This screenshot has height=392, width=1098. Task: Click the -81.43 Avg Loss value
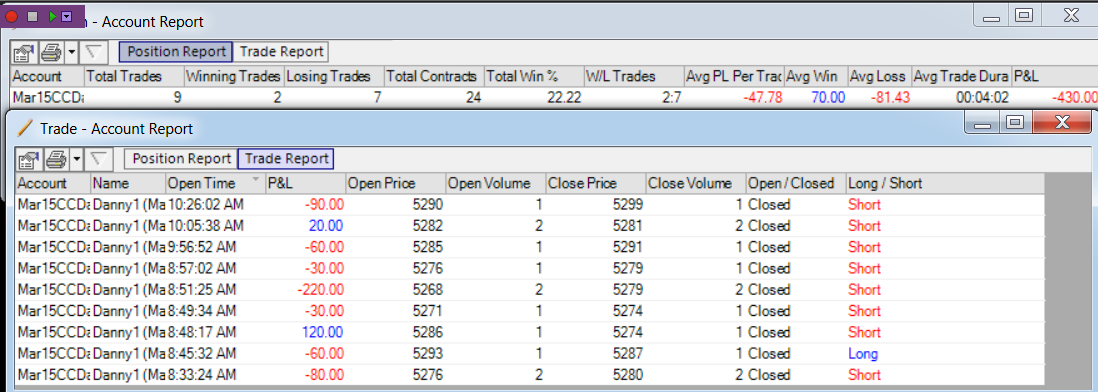pyautogui.click(x=890, y=98)
